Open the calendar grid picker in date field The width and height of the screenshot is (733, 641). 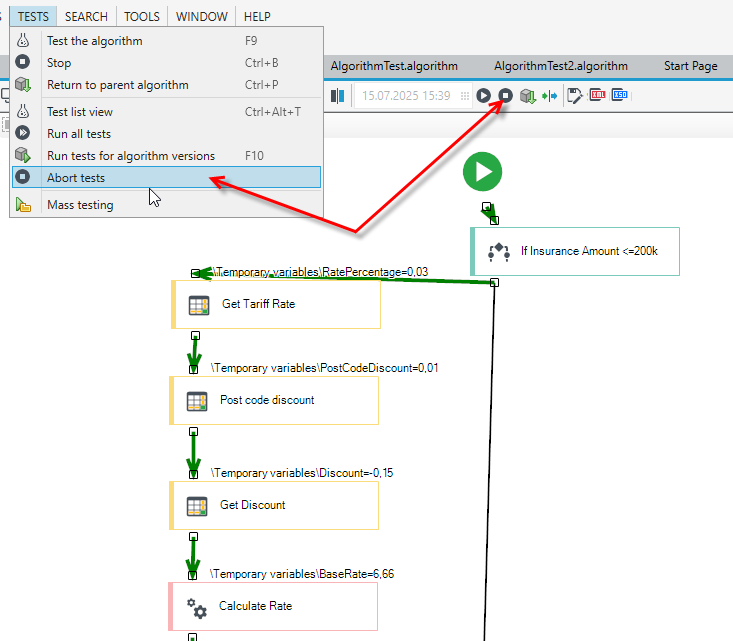(465, 96)
